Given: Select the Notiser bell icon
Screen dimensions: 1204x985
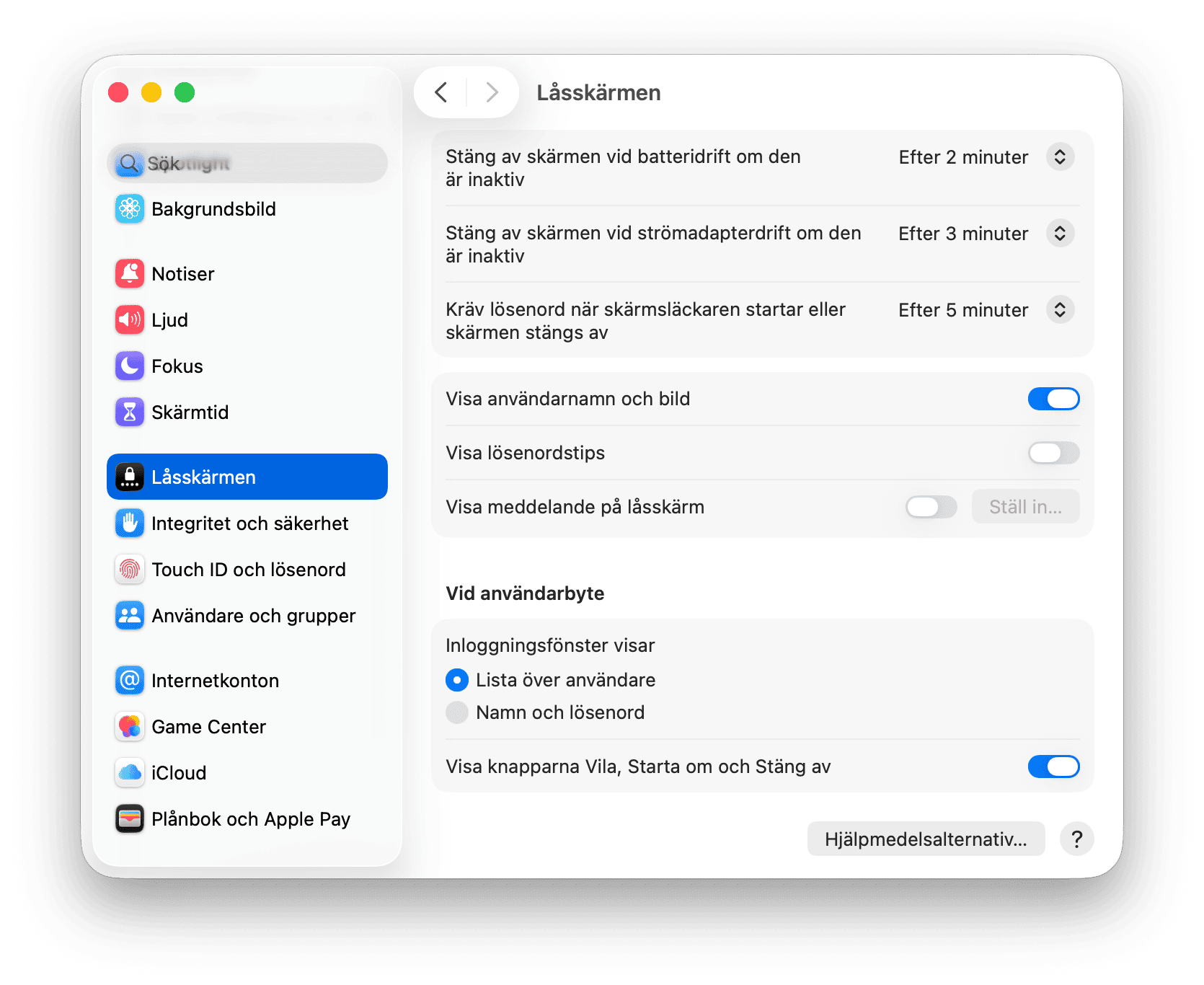Looking at the screenshot, I should tap(129, 273).
